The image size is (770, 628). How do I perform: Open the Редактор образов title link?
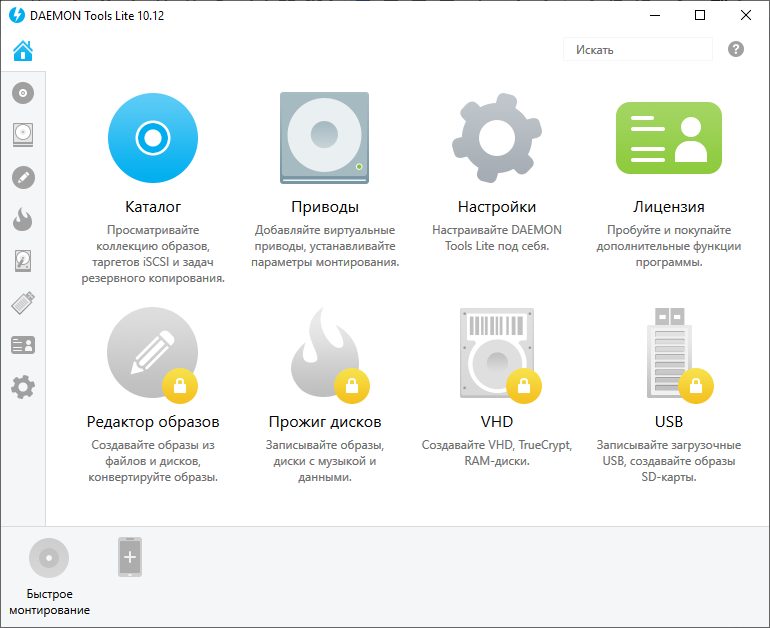(x=153, y=422)
